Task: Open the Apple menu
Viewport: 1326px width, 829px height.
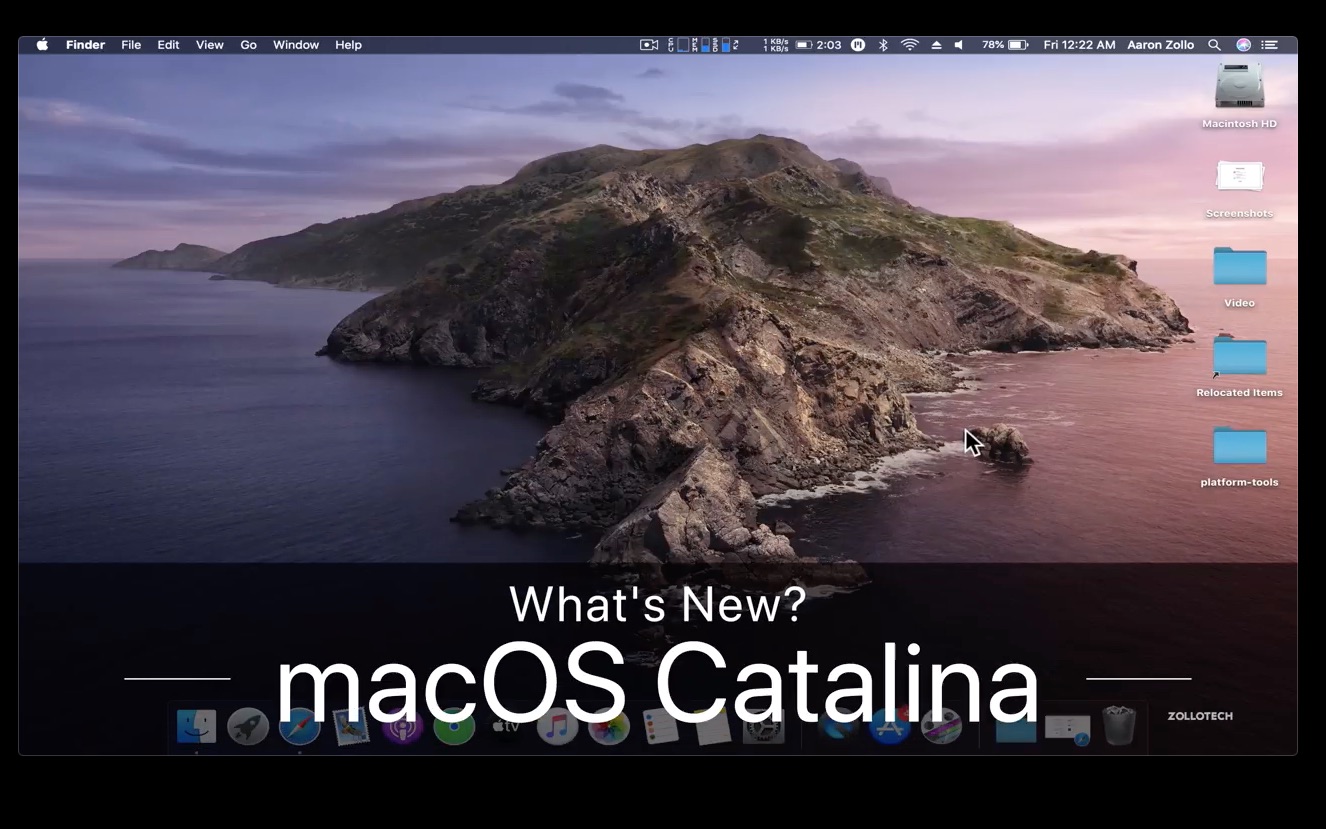Action: pos(42,45)
